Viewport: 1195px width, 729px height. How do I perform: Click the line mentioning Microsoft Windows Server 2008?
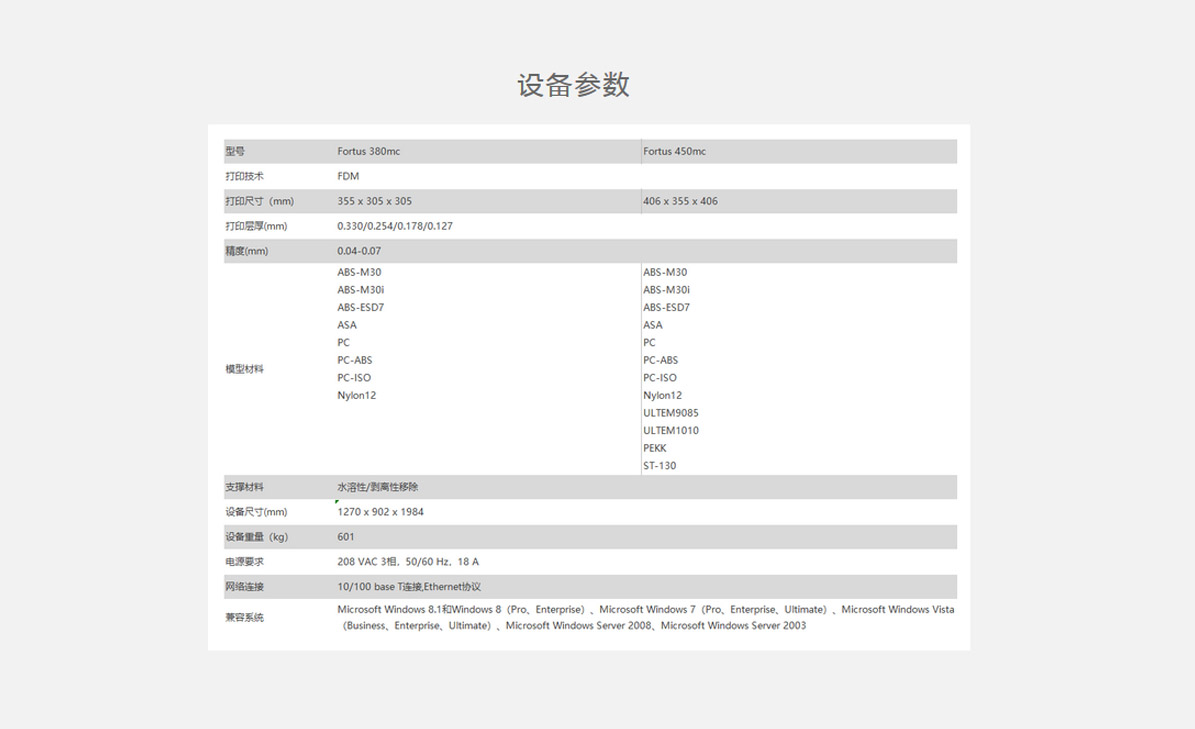coord(573,625)
